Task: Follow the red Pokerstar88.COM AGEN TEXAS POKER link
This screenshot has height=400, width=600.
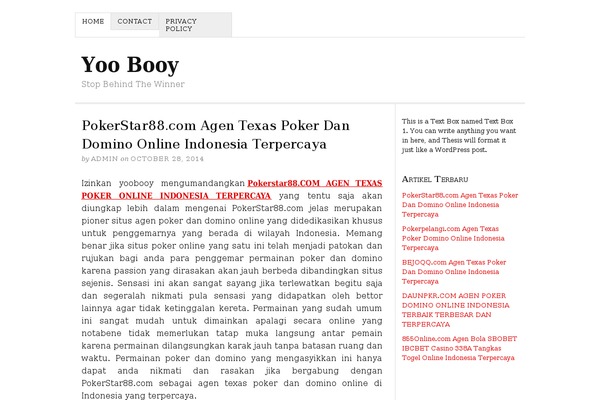Action: pos(232,189)
